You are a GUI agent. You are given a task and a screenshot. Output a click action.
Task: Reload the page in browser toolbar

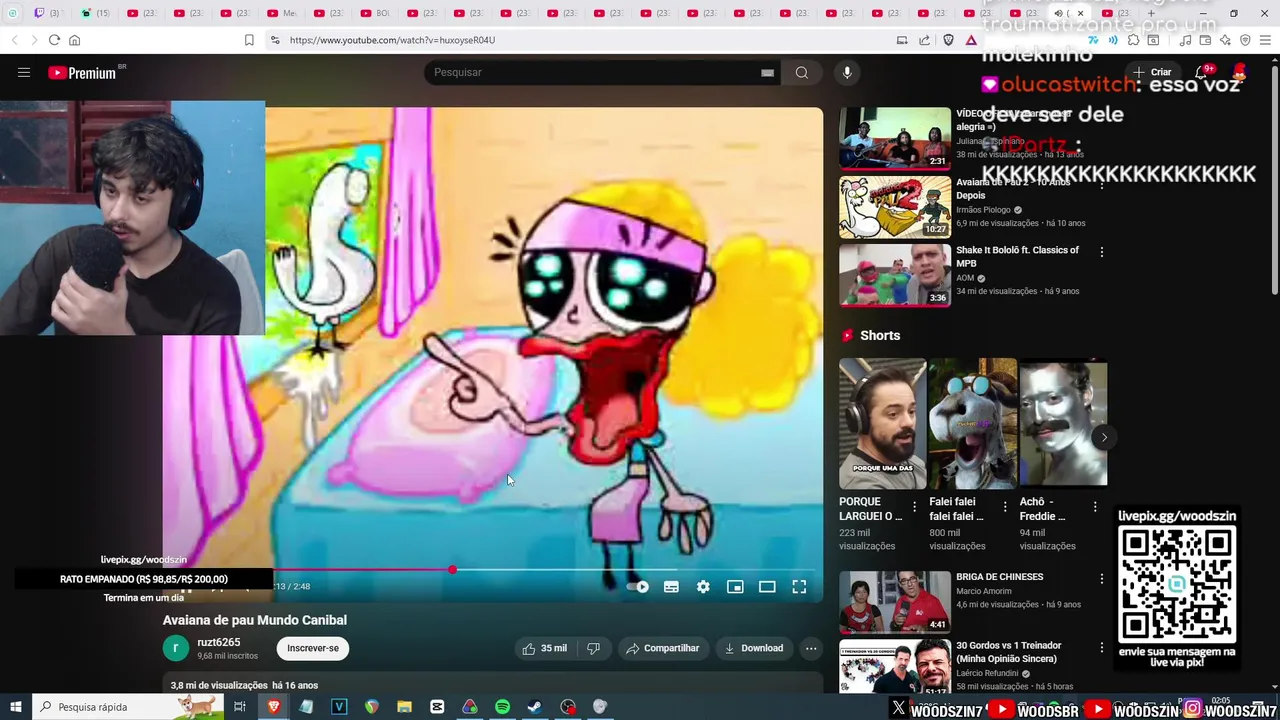point(54,40)
